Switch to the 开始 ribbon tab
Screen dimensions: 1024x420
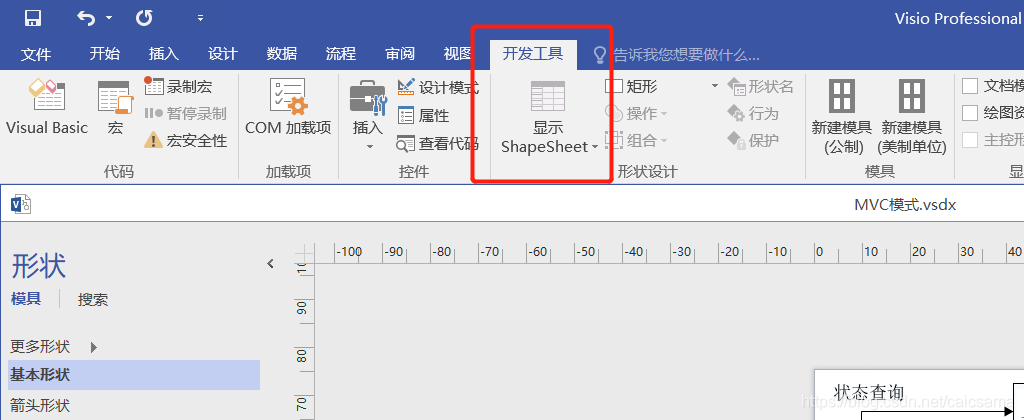(104, 54)
